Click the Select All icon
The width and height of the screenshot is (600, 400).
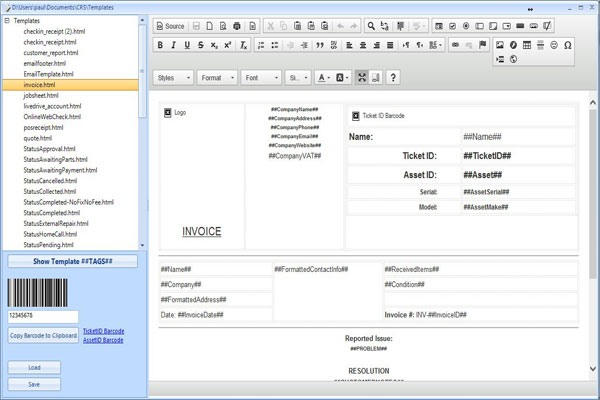[x=400, y=26]
